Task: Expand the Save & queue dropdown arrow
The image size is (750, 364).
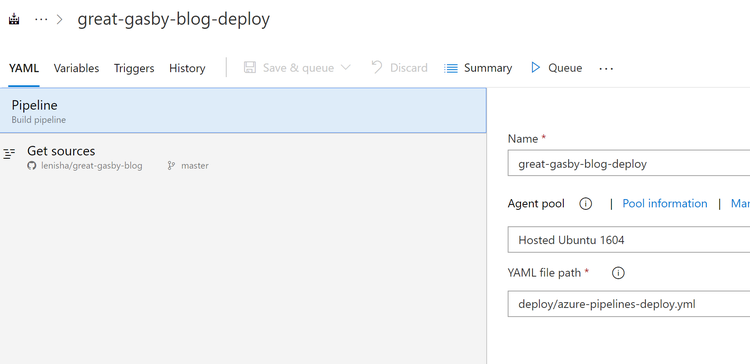Action: [x=345, y=67]
